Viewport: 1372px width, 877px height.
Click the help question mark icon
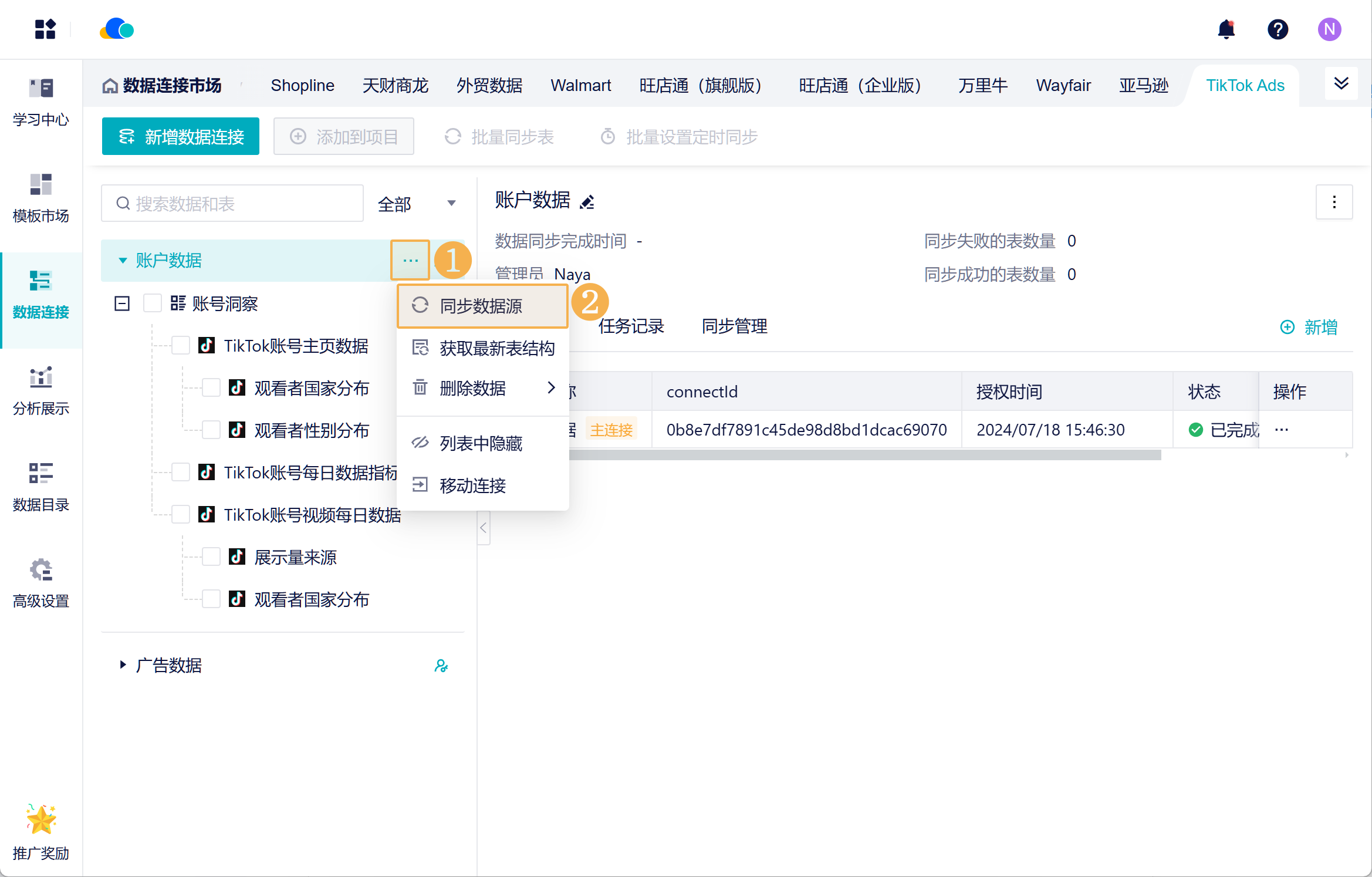[1278, 29]
